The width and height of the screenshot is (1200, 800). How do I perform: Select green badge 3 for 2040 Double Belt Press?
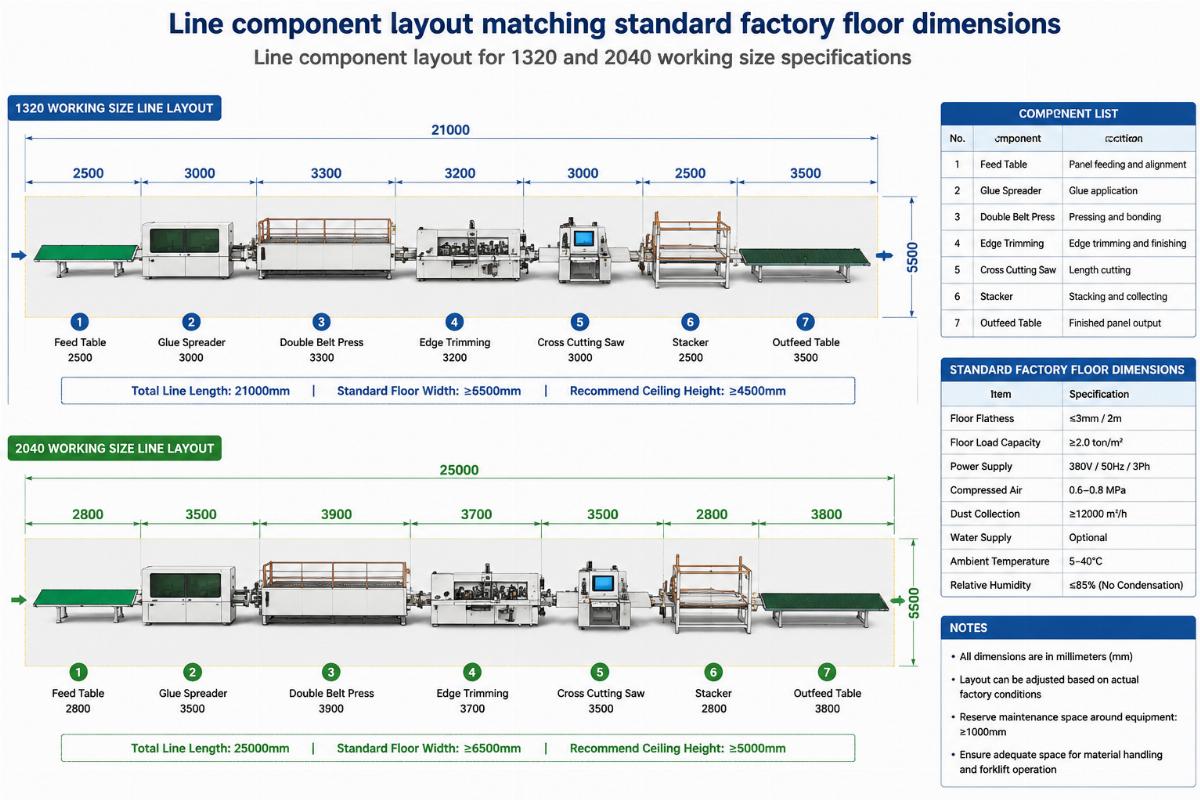tap(331, 672)
